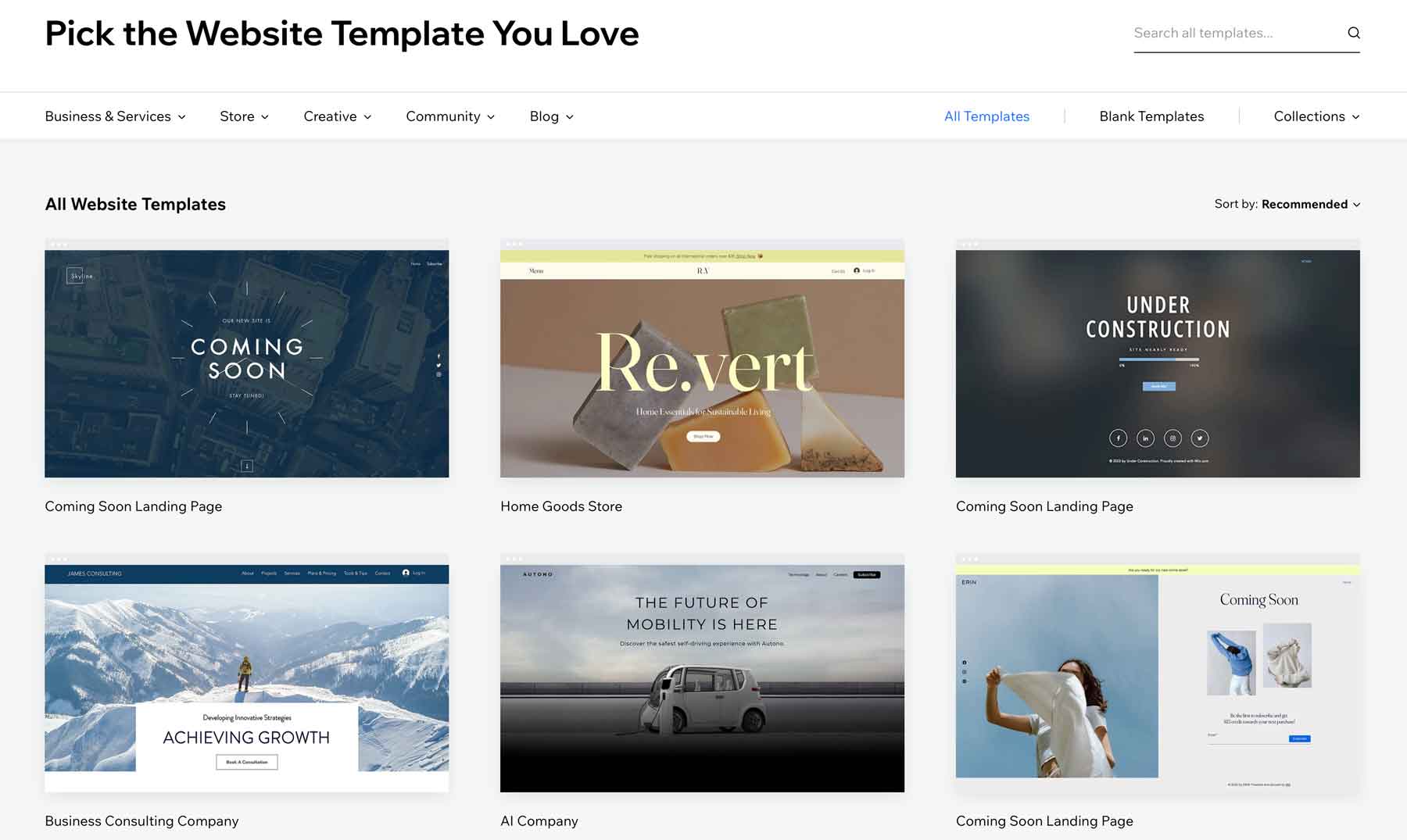Click the search magnifying glass icon
1407x840 pixels.
(1353, 33)
